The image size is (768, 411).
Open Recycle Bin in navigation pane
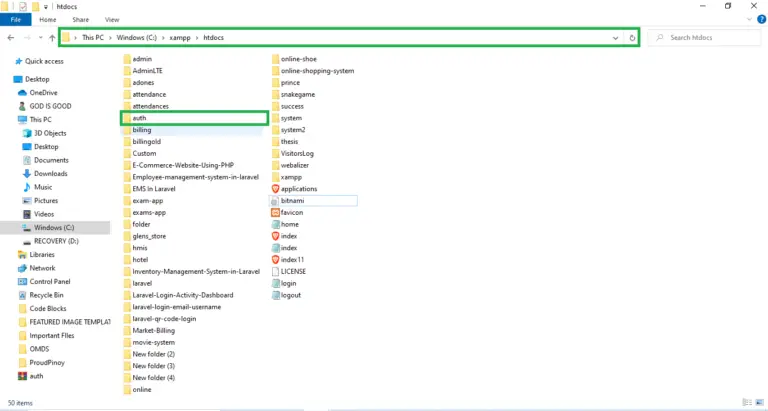pyautogui.click(x=46, y=295)
